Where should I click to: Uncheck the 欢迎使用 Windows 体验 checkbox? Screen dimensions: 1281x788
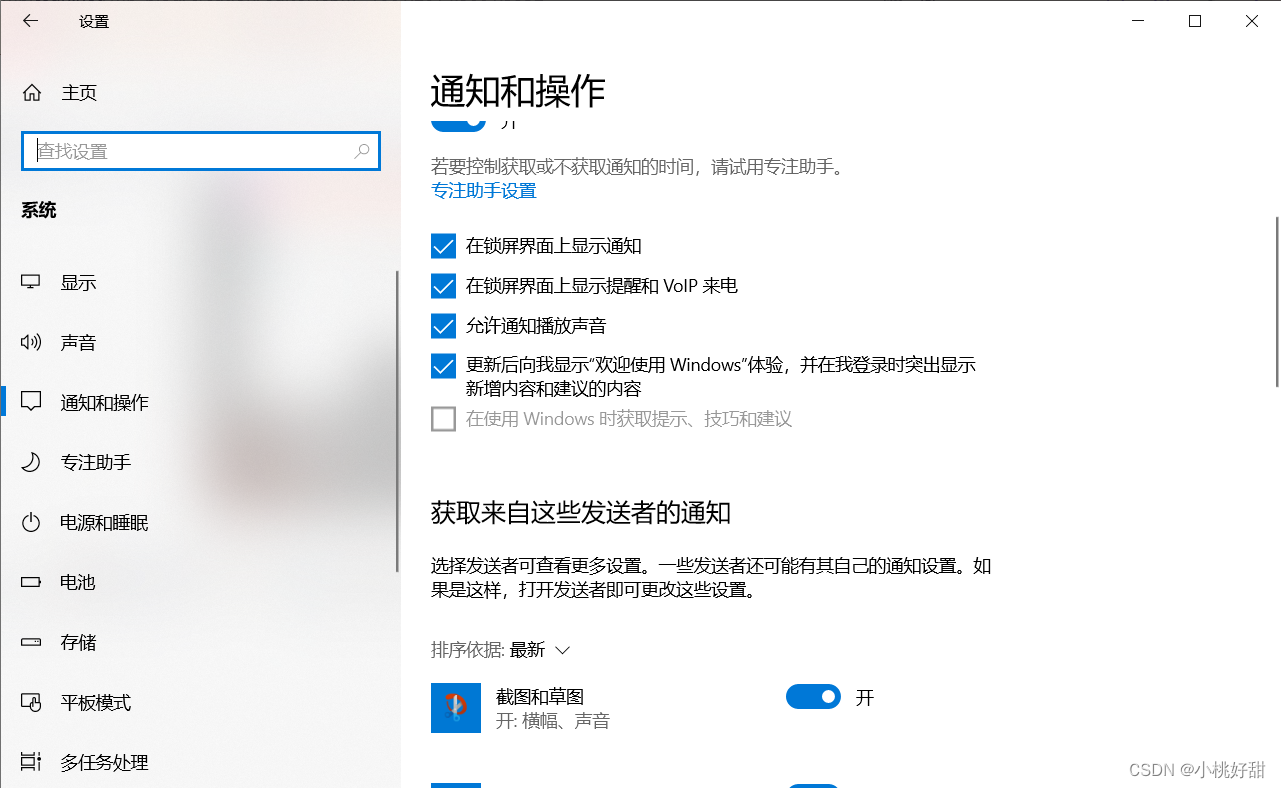pyautogui.click(x=443, y=366)
